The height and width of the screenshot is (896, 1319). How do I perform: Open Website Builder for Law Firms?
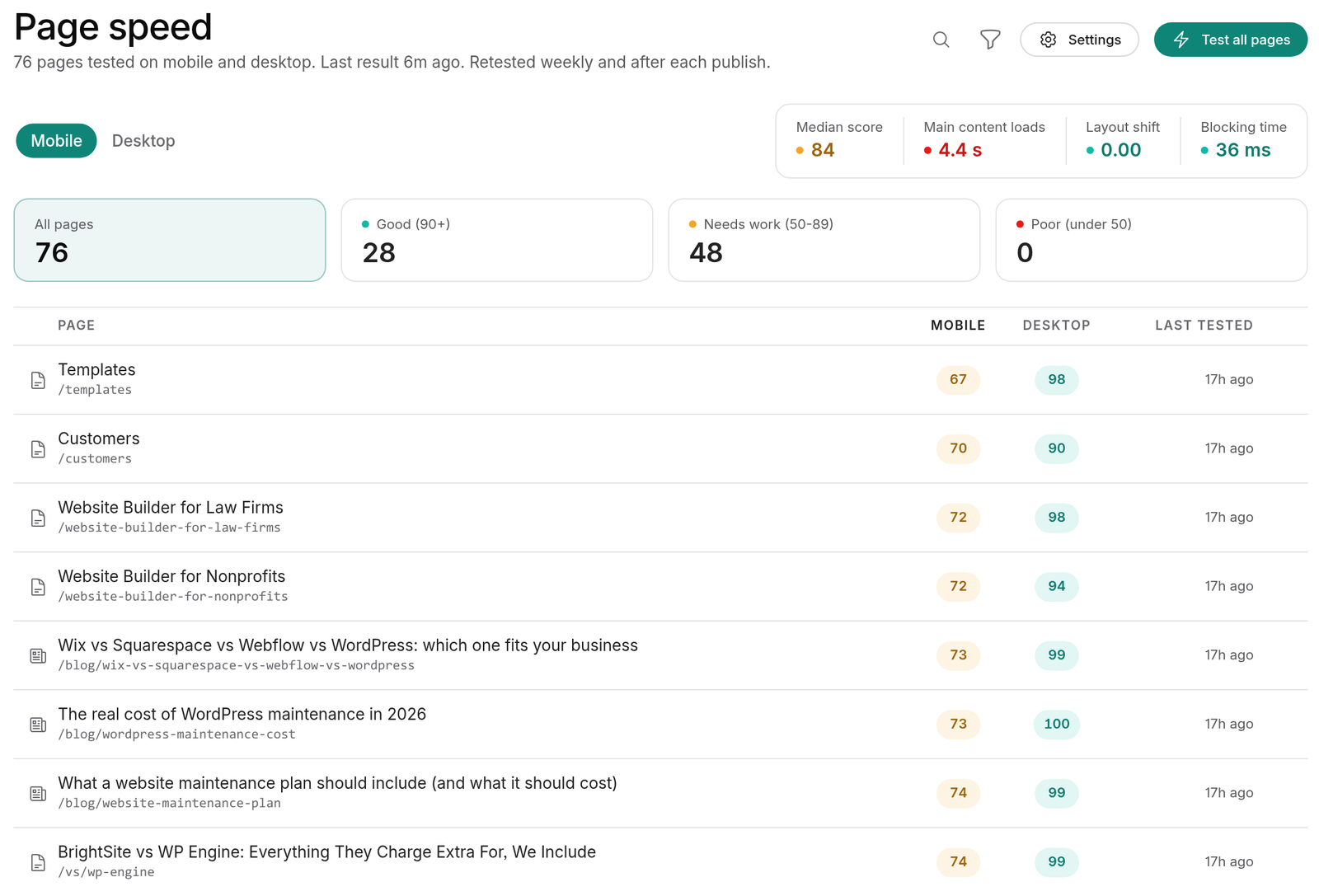click(660, 517)
